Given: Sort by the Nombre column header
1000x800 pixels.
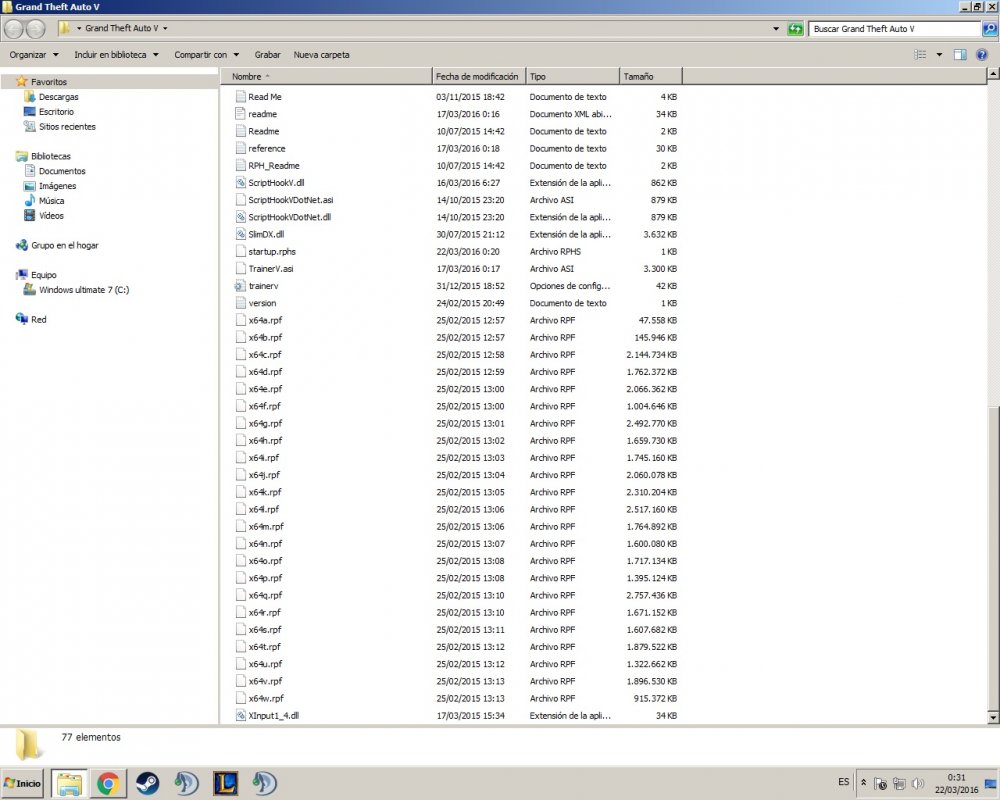Looking at the screenshot, I should click(326, 77).
